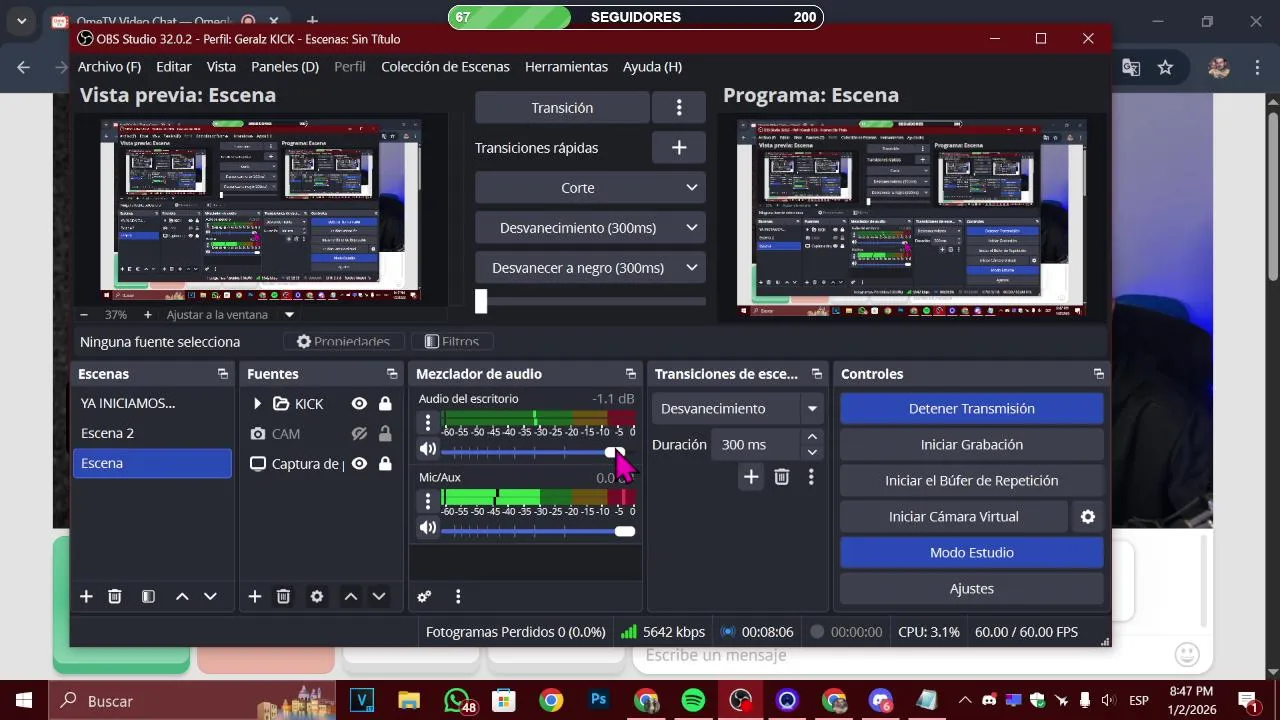Delete selected source with trash icon

coord(283,596)
